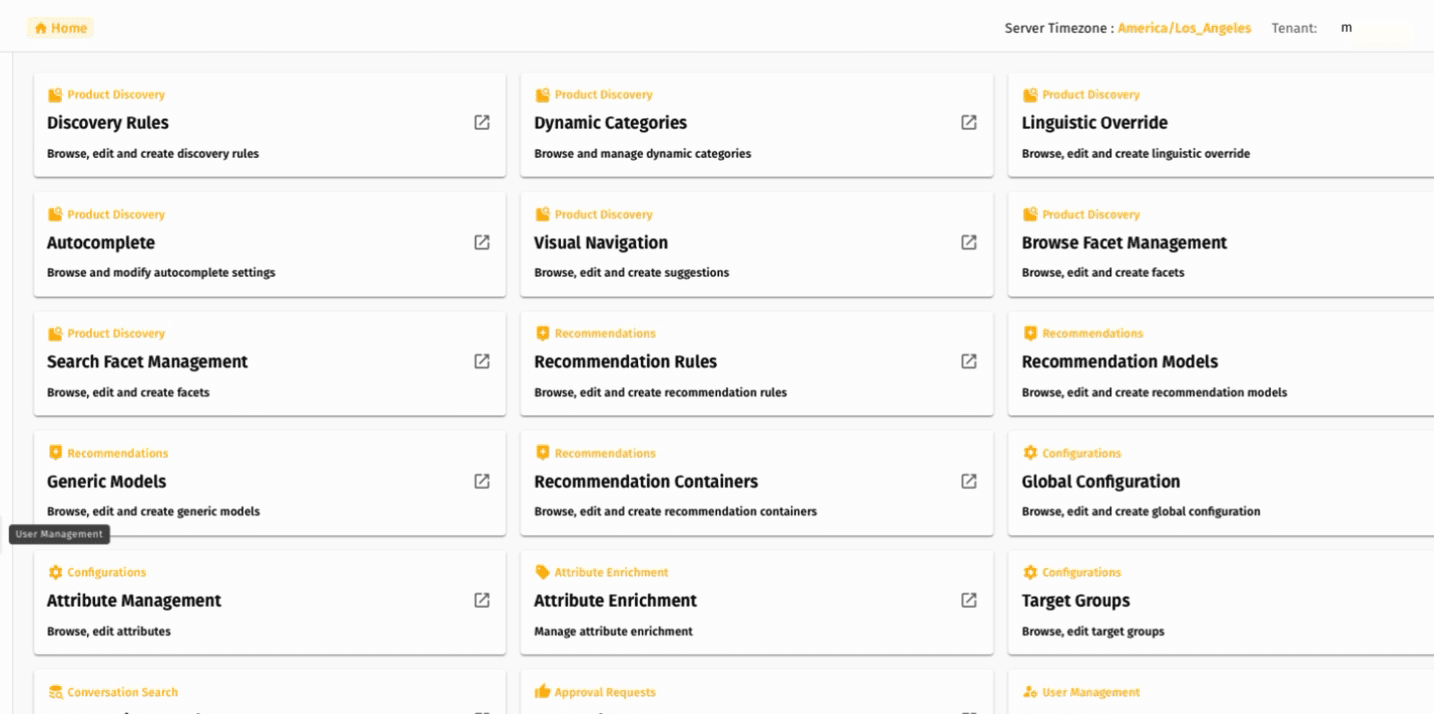The width and height of the screenshot is (1434, 714).
Task: Click the Conversation Search category icon
Action: [55, 692]
